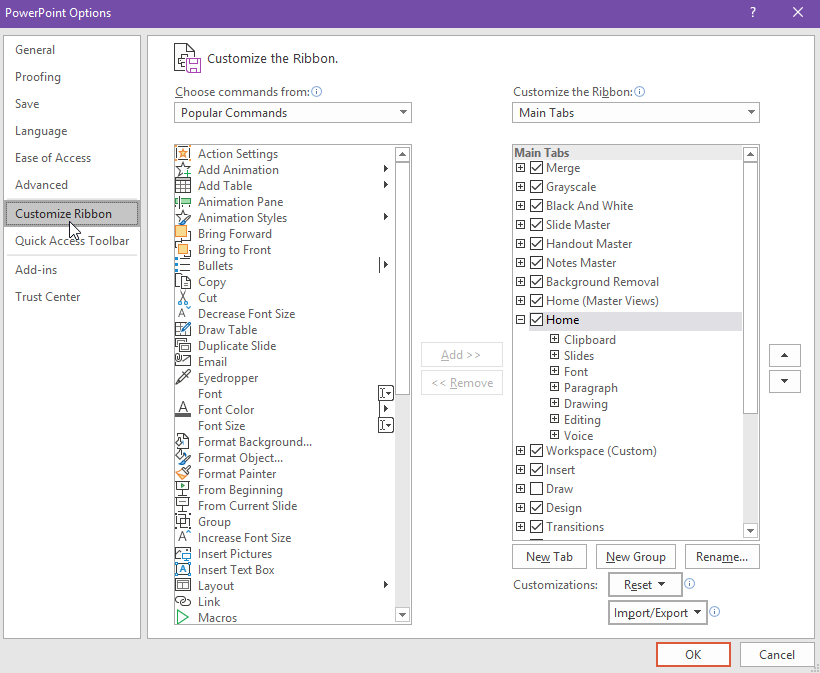
Task: Collapse the Home tab tree node
Action: click(520, 320)
